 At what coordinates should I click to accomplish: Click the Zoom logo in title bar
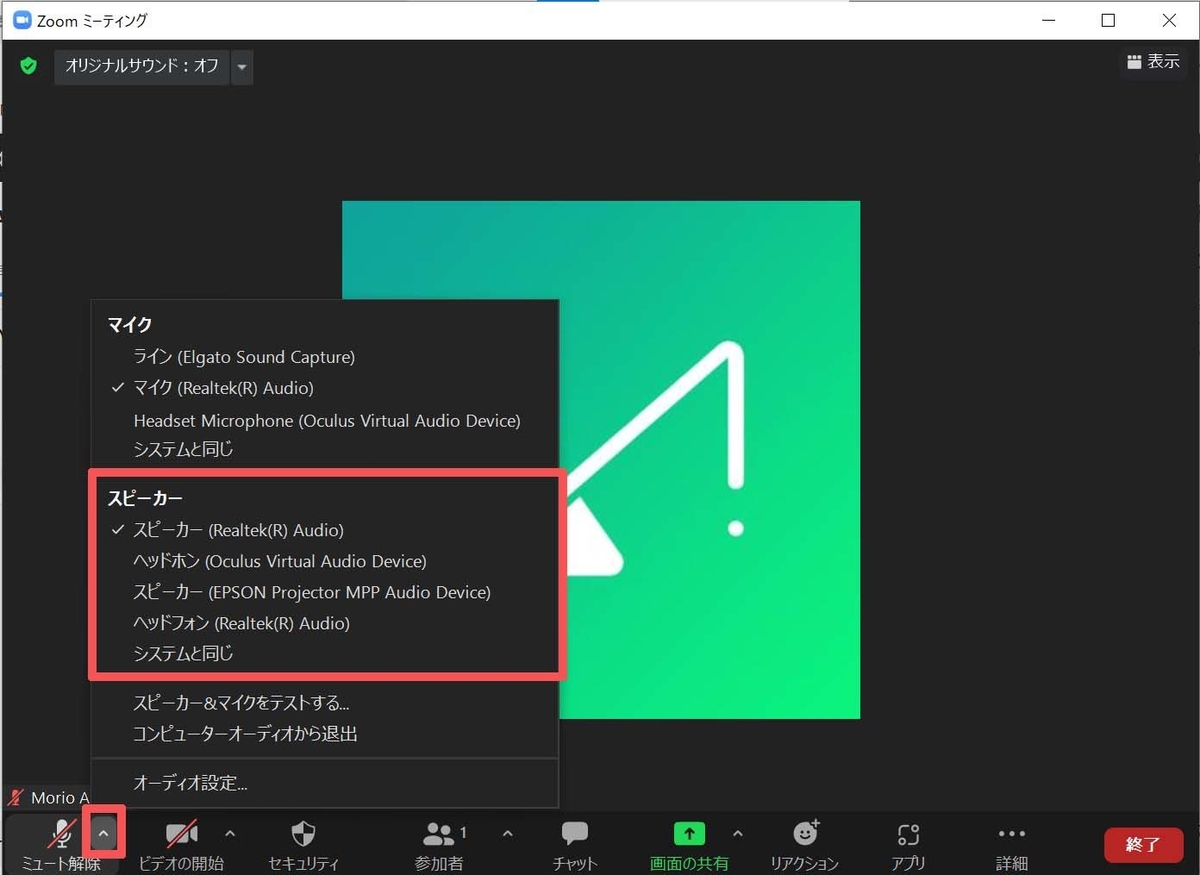click(x=21, y=20)
